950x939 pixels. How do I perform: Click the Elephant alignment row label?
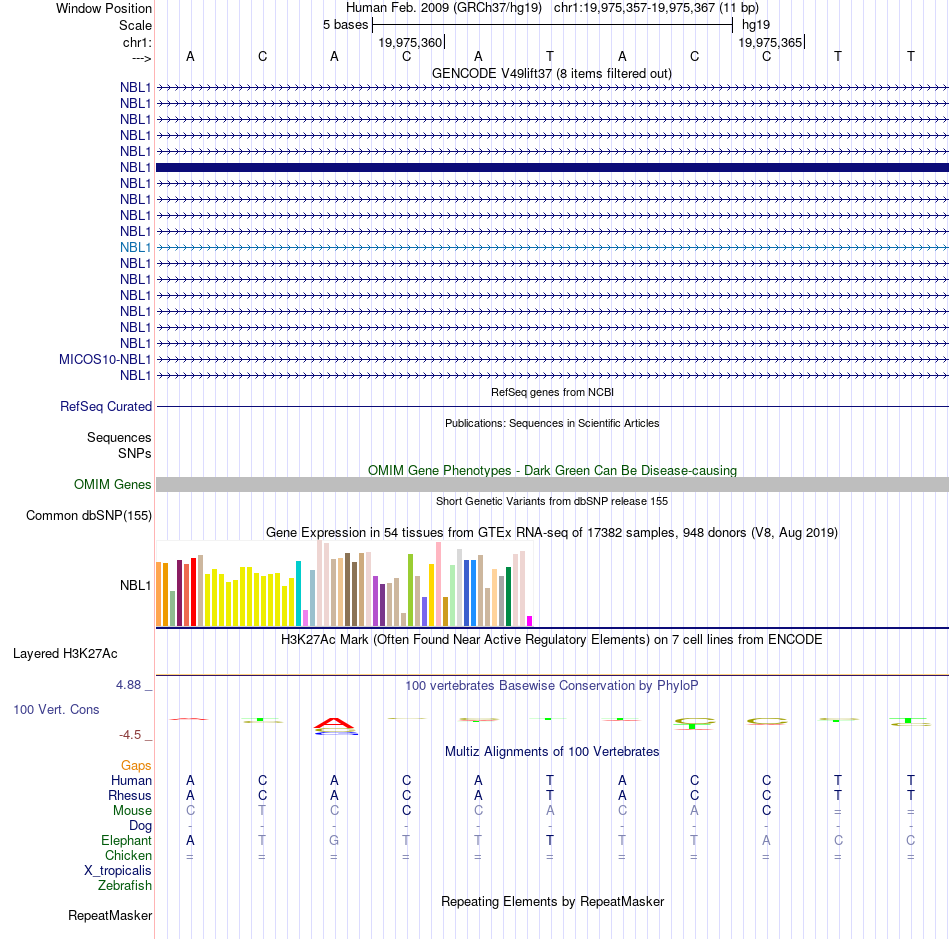point(126,840)
